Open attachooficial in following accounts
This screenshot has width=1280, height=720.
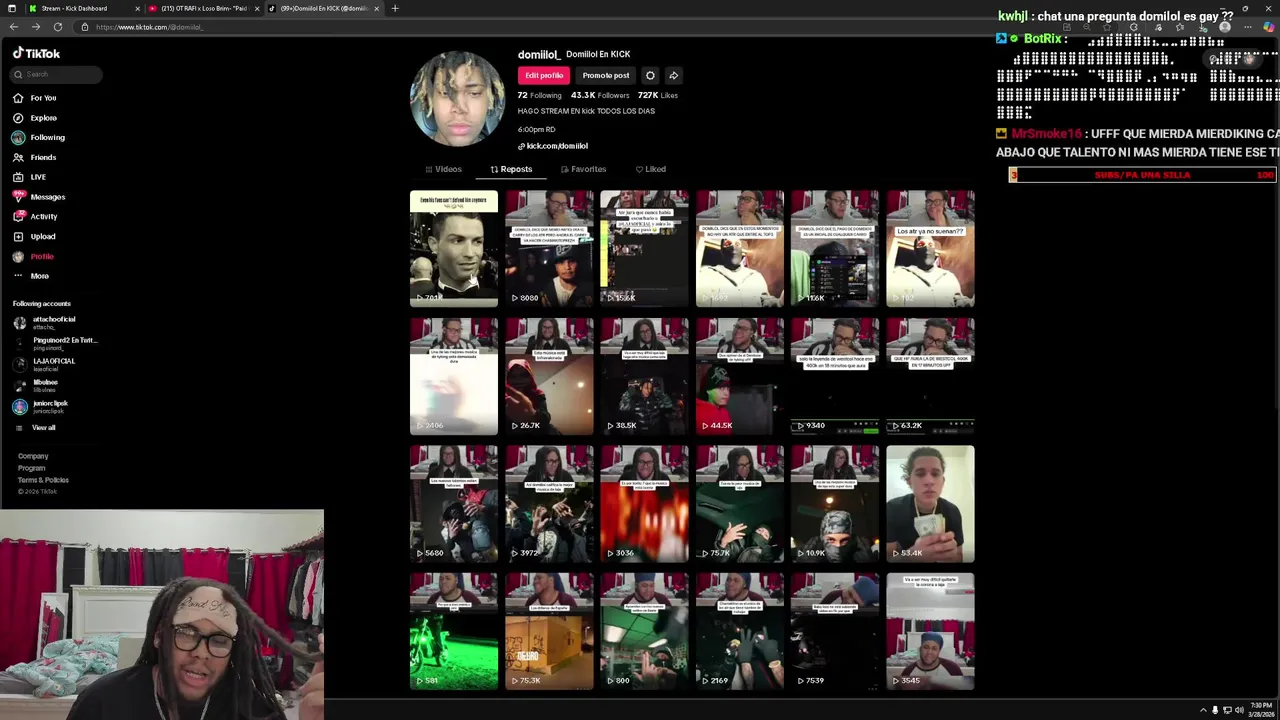point(44,322)
